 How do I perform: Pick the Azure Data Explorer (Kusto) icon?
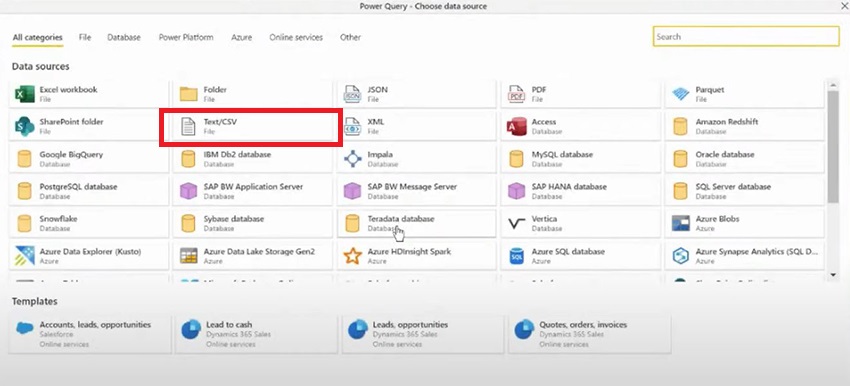(24, 256)
